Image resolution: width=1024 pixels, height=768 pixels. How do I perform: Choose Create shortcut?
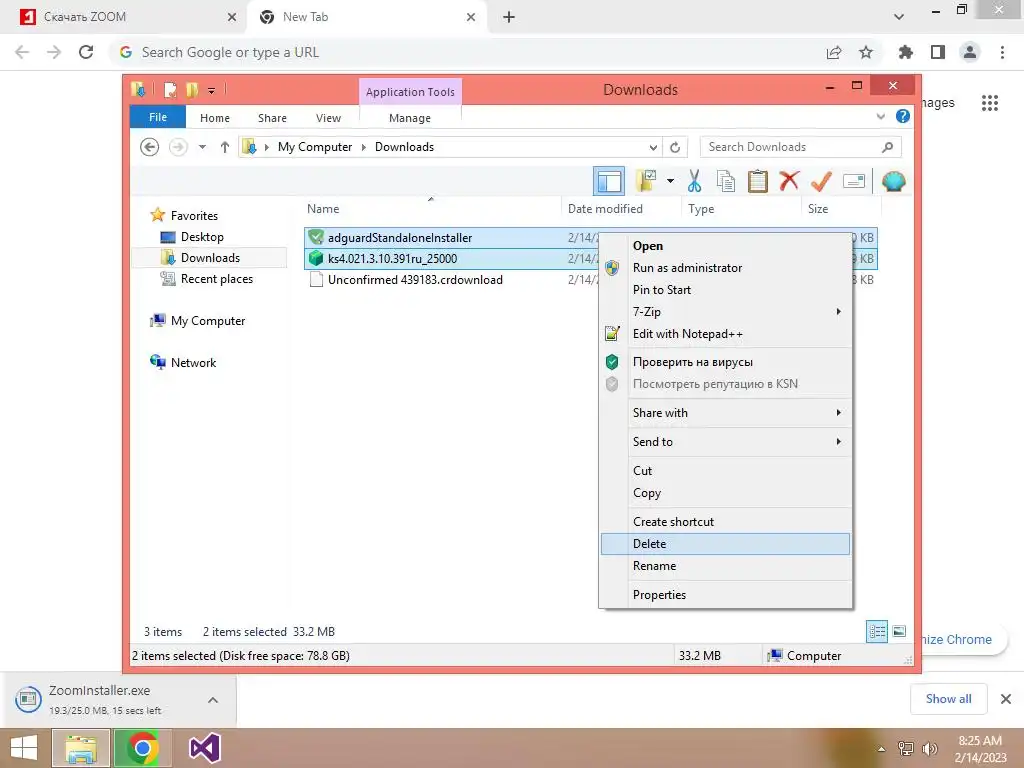click(725, 521)
